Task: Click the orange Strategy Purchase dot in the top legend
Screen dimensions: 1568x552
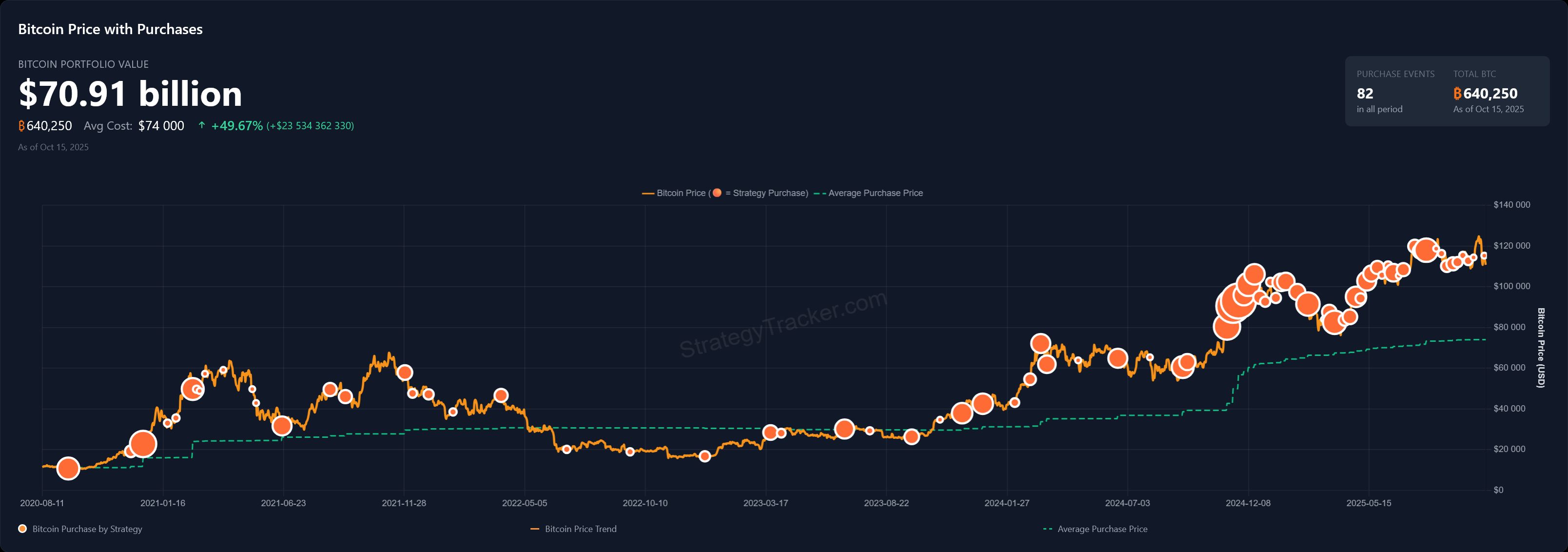Action: point(718,192)
